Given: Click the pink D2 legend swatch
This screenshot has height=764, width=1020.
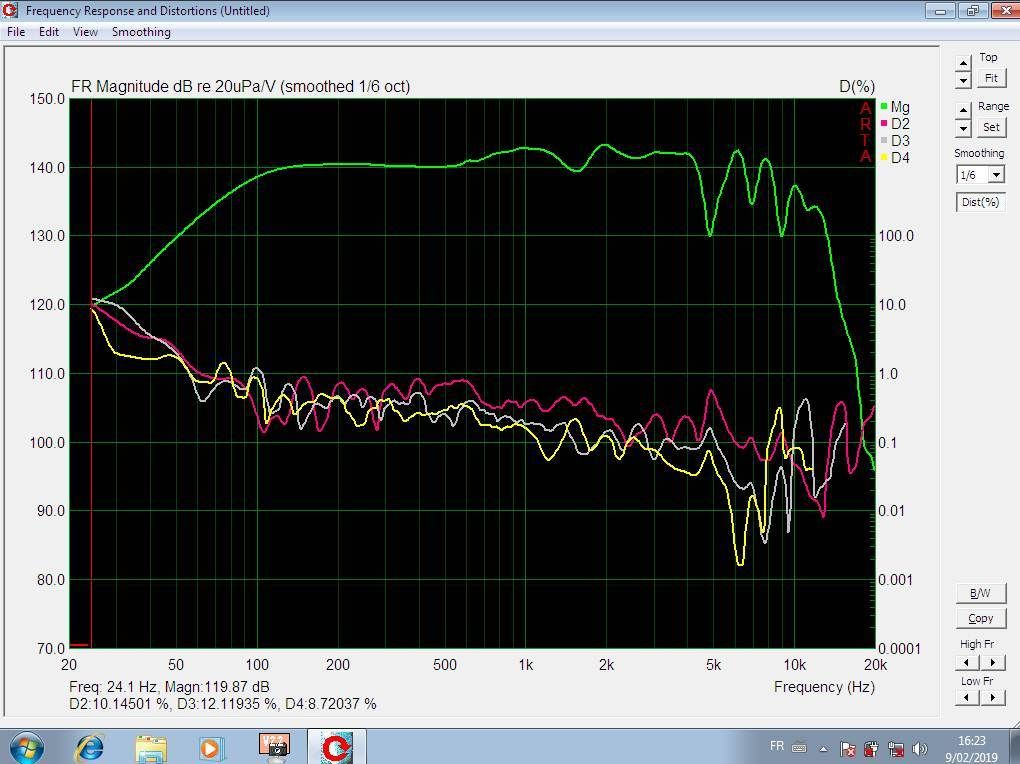Looking at the screenshot, I should tap(884, 124).
